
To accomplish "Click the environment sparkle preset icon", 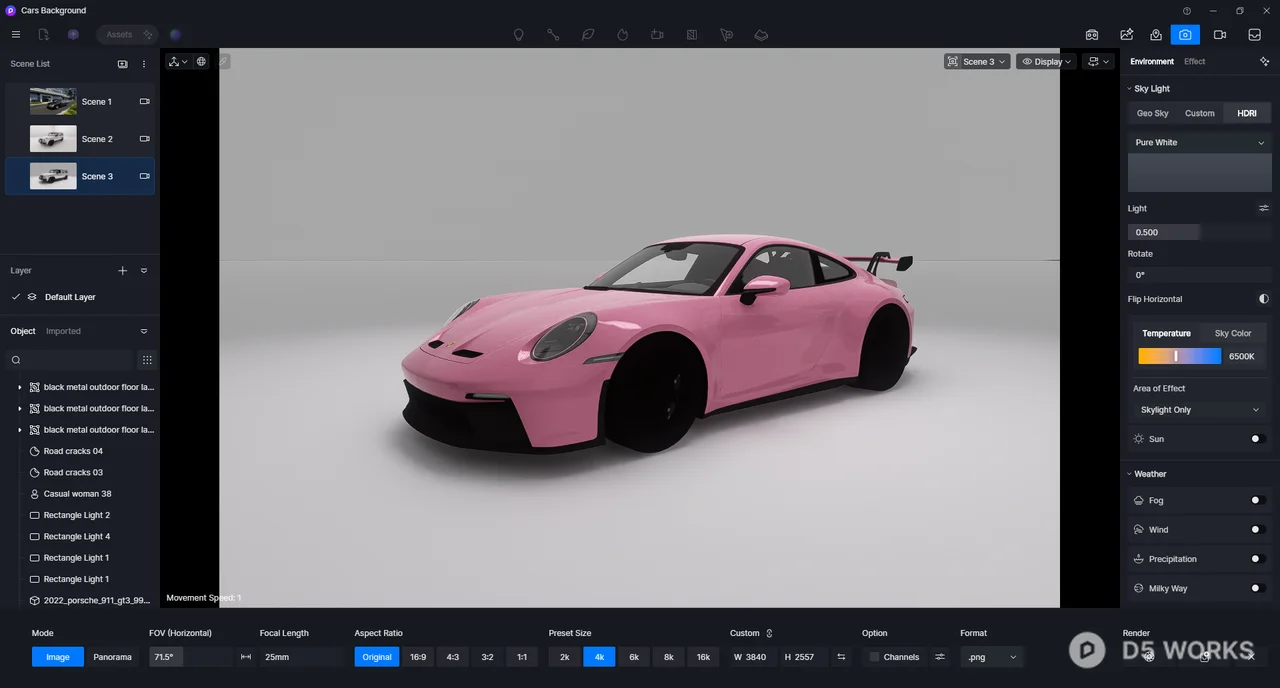I will point(1265,61).
